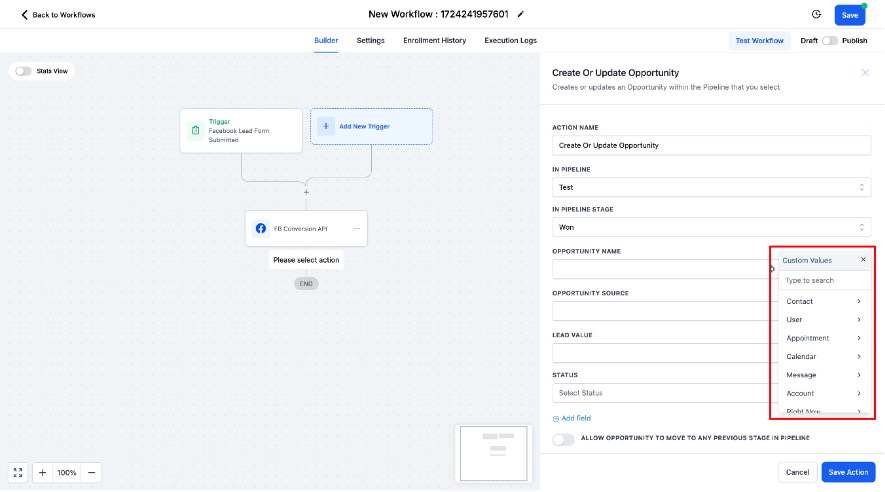
Task: Toggle Draft to Publish switch
Action: [829, 41]
